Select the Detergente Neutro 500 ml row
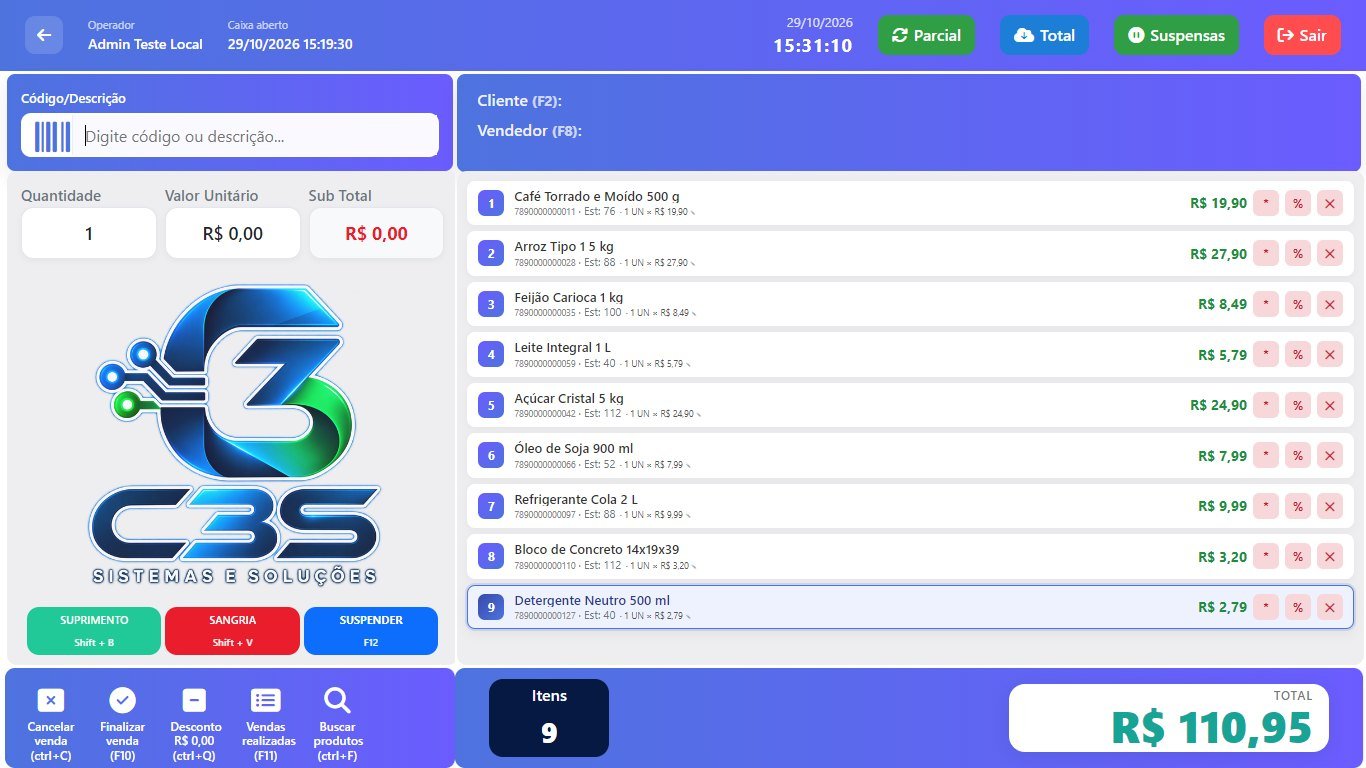Viewport: 1366px width, 768px height. pos(910,607)
